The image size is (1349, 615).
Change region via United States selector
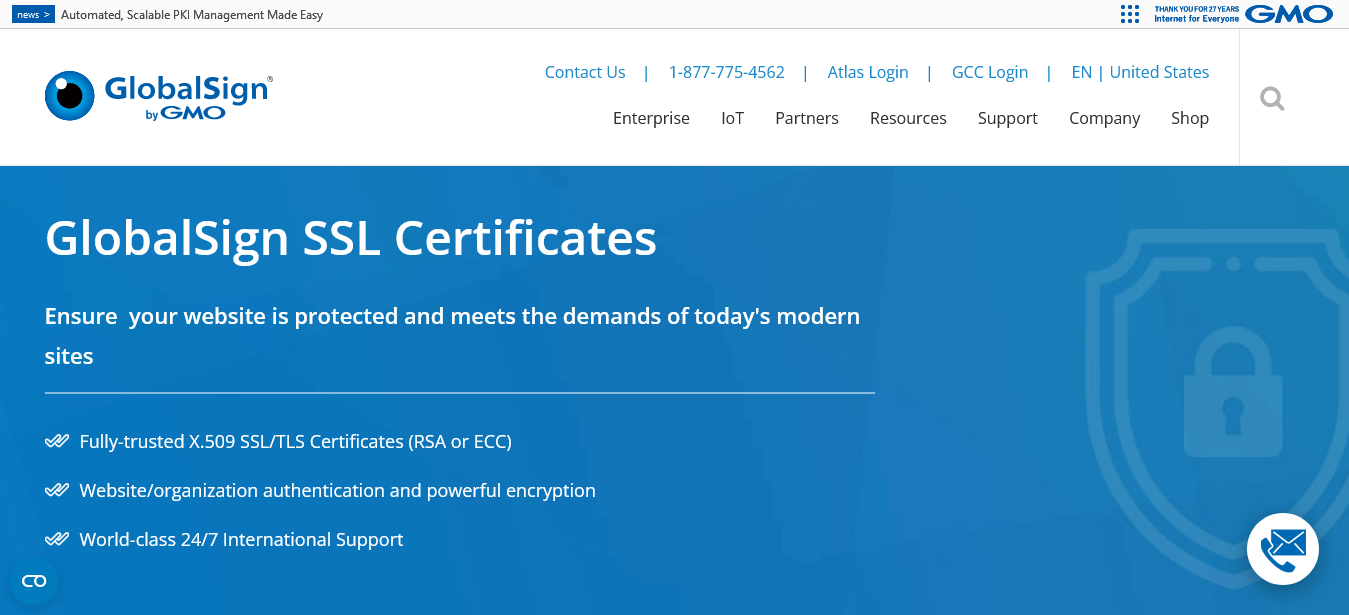(x=1159, y=72)
